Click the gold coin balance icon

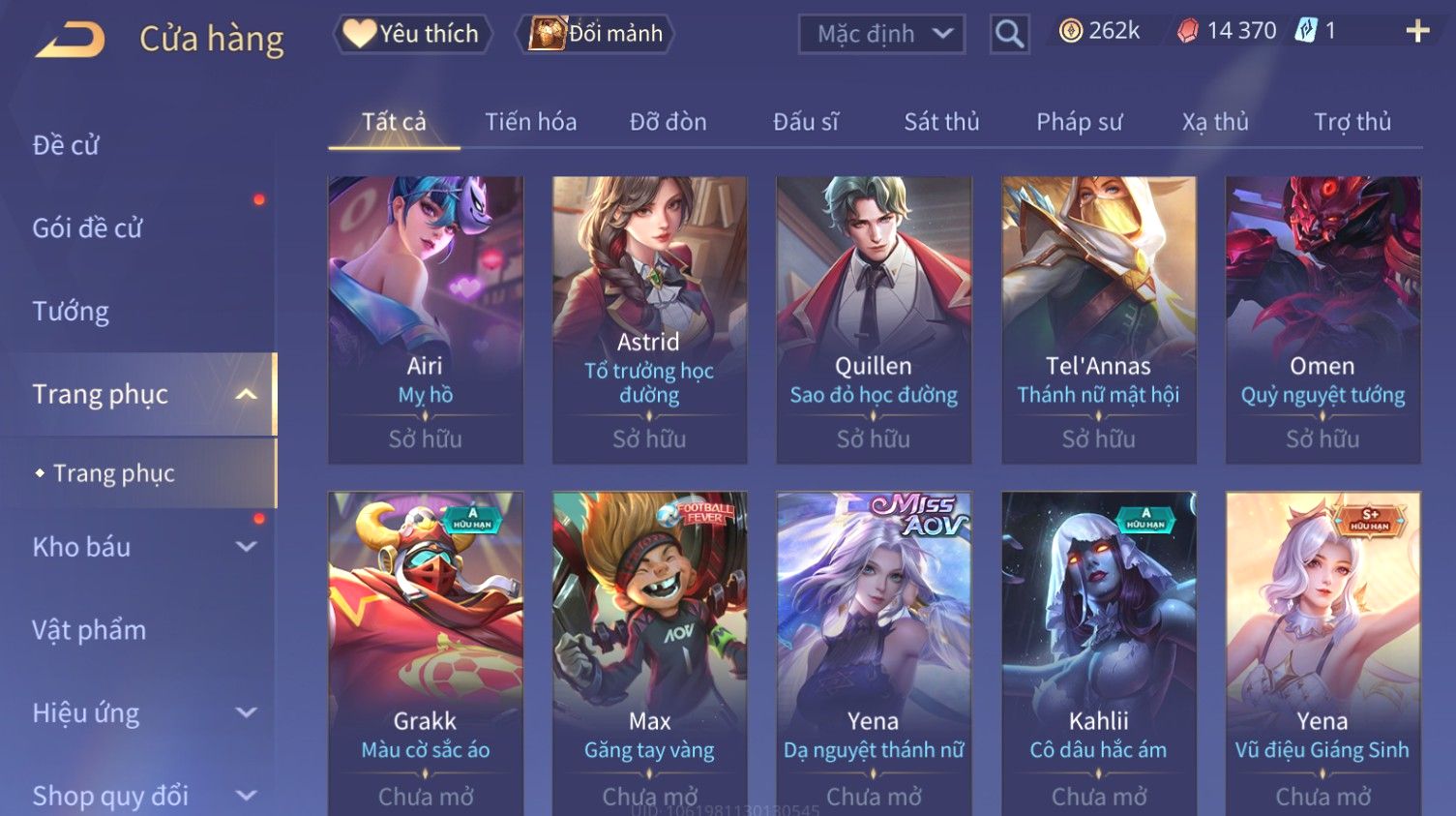coord(1070,32)
